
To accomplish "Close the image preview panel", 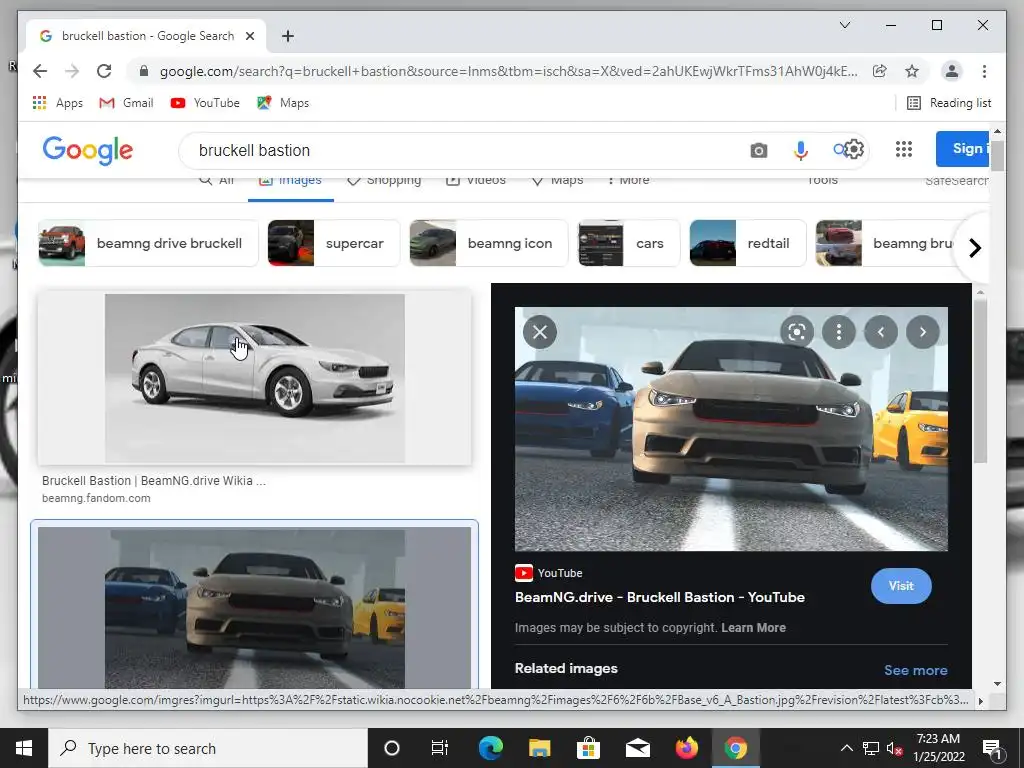I will coord(540,332).
